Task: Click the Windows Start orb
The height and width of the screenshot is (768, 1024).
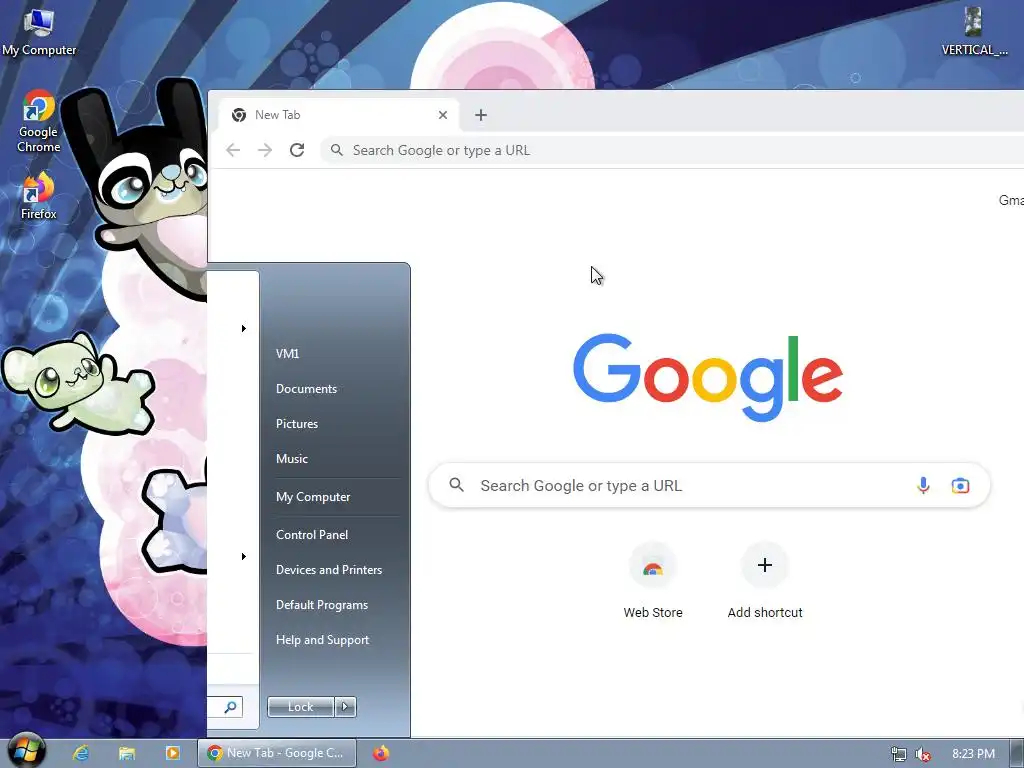Action: pyautogui.click(x=27, y=750)
